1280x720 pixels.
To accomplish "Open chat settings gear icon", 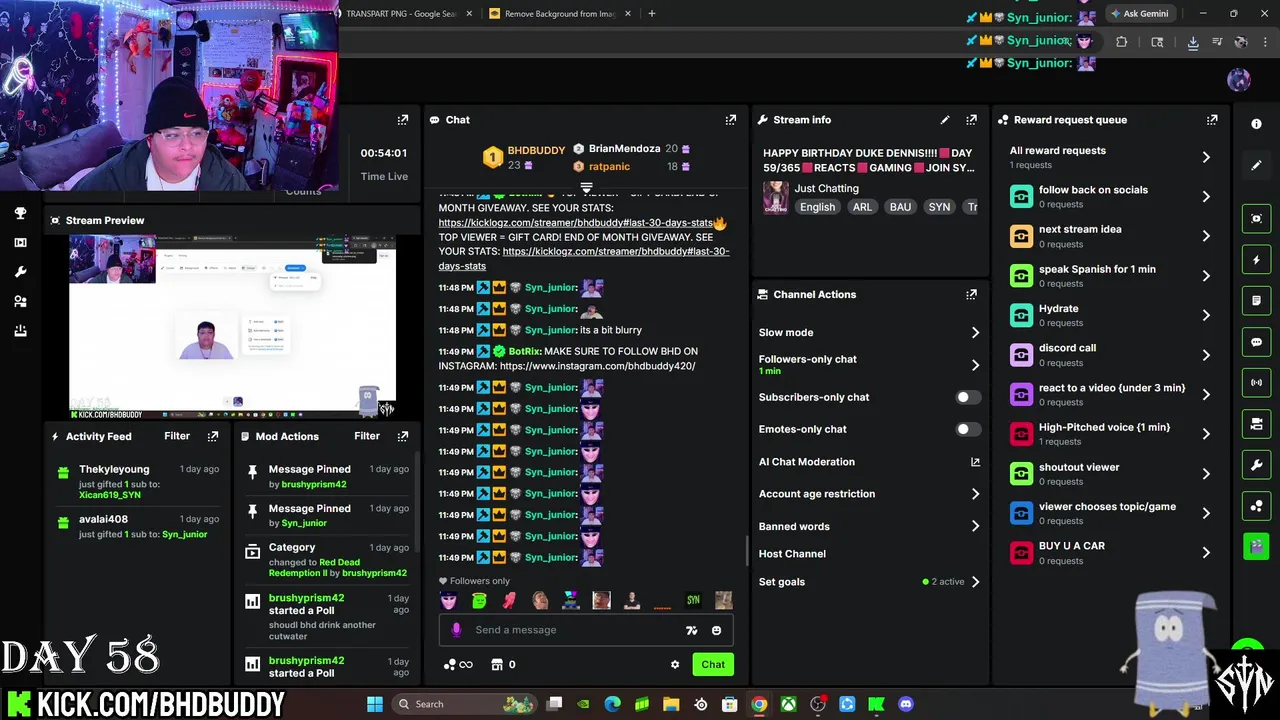I will pyautogui.click(x=675, y=665).
